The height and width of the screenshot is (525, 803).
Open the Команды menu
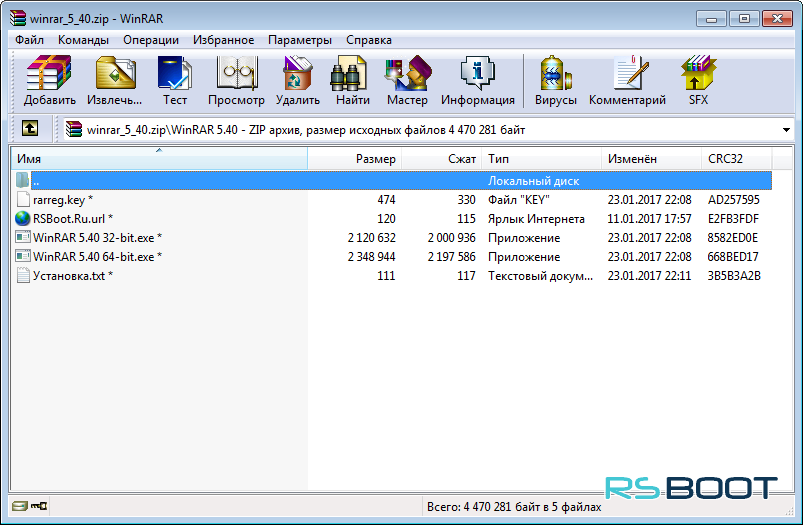[83, 40]
